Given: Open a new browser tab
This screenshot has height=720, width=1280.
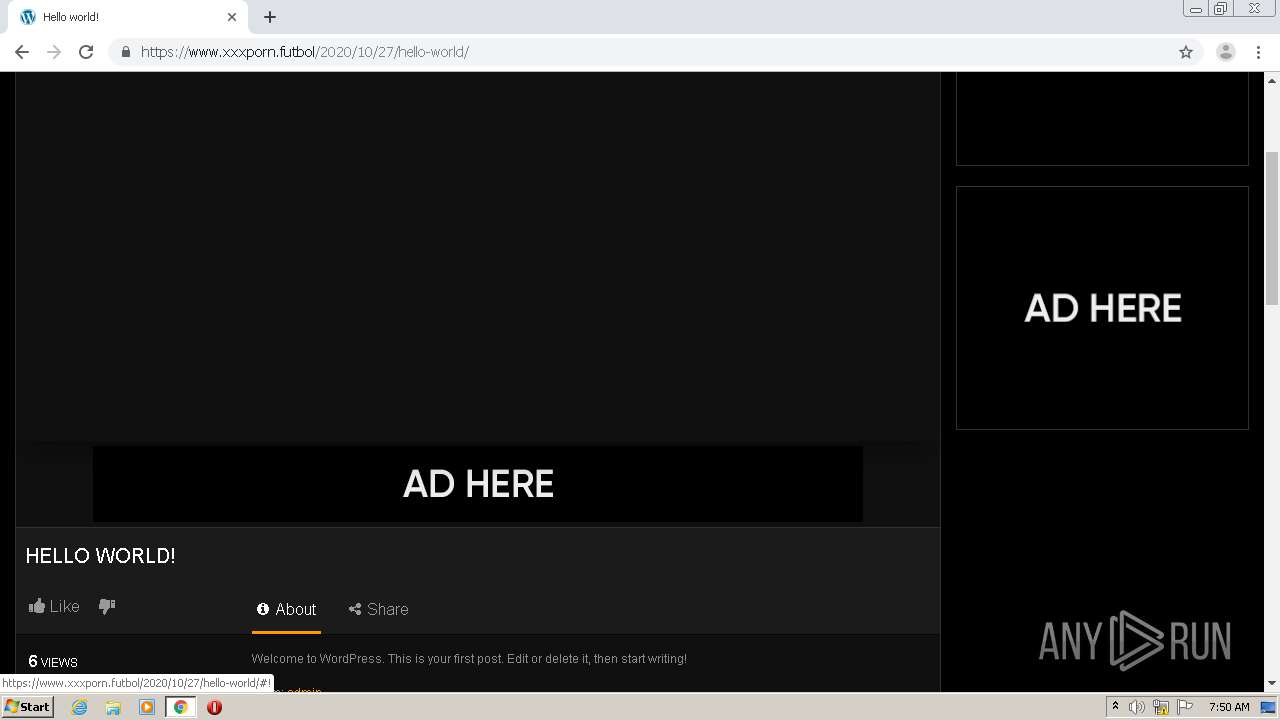Looking at the screenshot, I should pos(270,17).
